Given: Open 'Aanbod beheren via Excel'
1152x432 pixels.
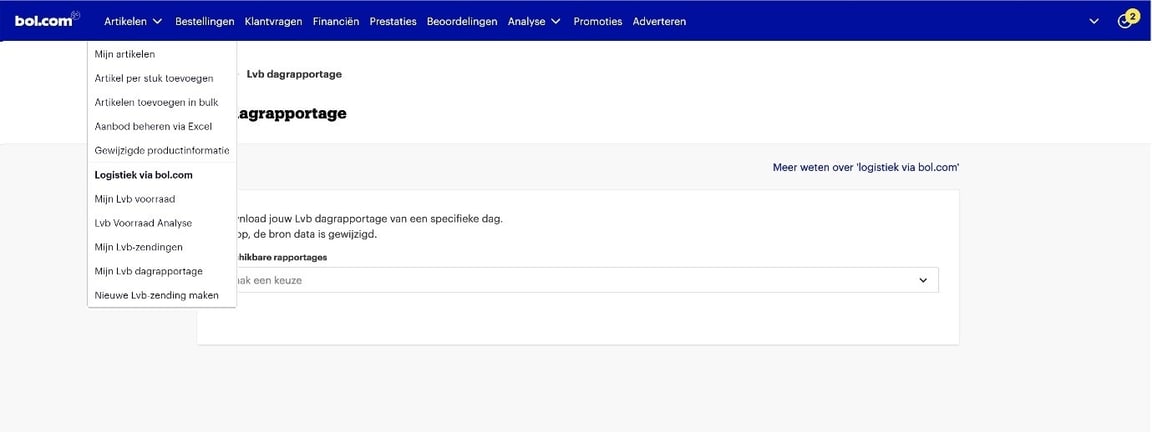Looking at the screenshot, I should coord(153,127).
